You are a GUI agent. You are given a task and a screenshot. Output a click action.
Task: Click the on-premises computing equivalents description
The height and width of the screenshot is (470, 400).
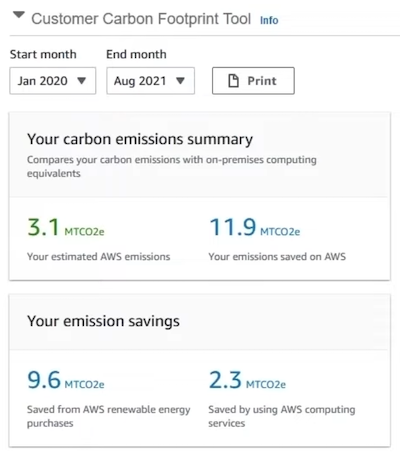[172, 166]
